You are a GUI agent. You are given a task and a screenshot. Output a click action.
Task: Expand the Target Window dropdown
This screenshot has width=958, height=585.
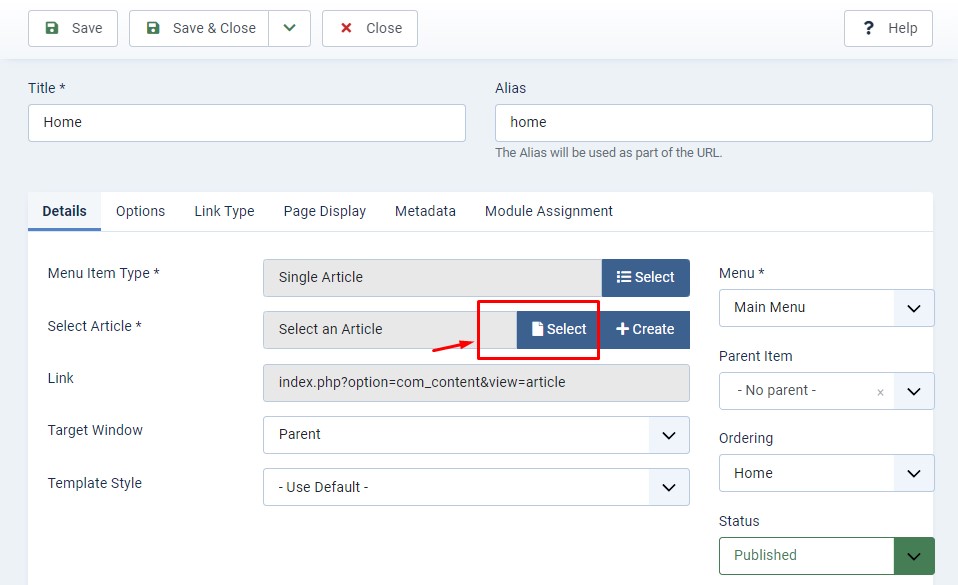click(x=669, y=435)
